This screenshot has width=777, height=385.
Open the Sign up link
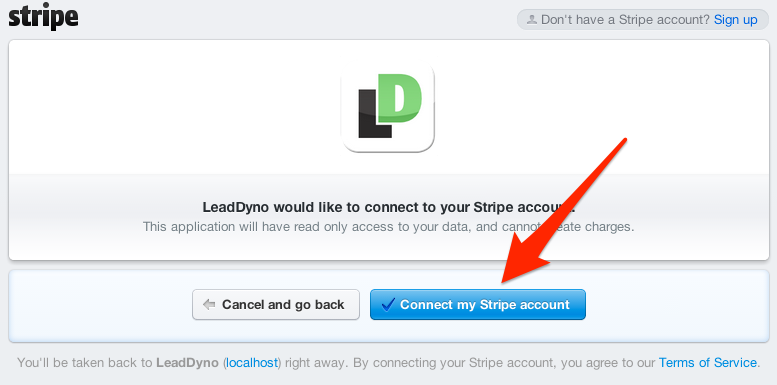(735, 20)
